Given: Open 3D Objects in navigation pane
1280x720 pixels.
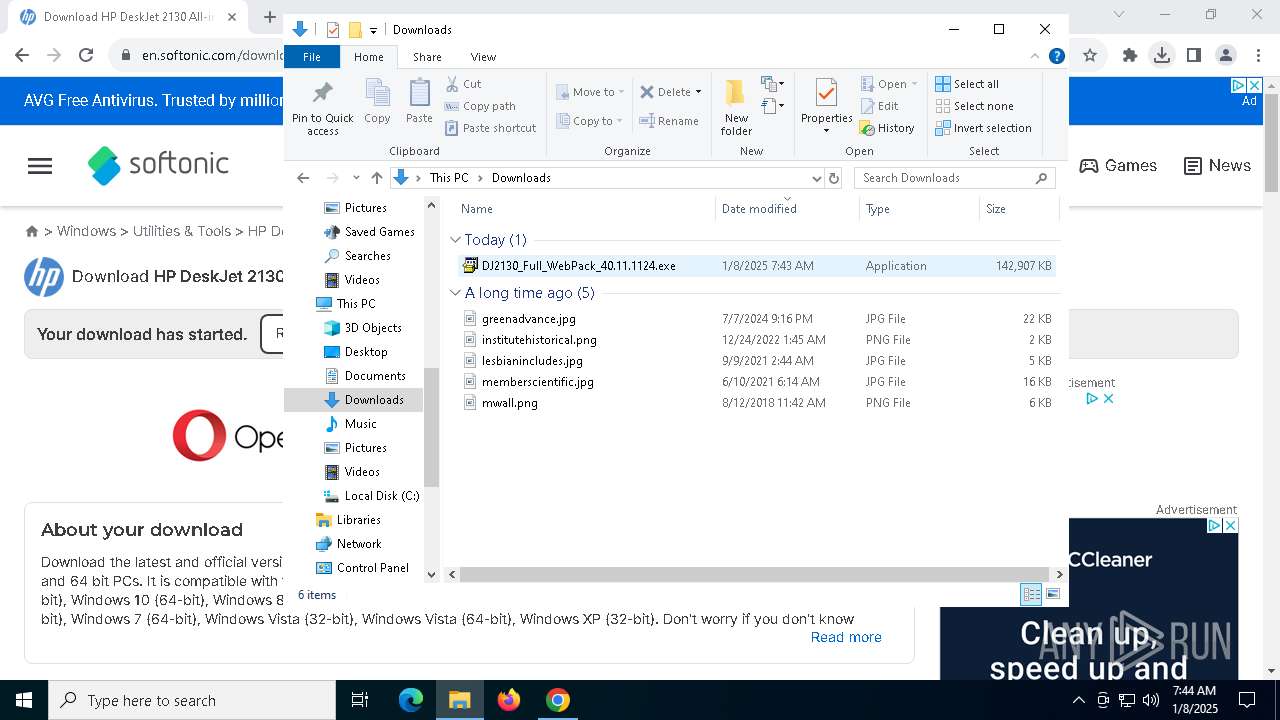Looking at the screenshot, I should point(363,328).
